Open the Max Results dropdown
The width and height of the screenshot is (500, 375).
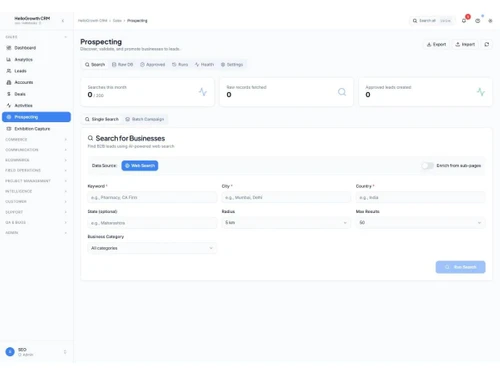(x=420, y=222)
